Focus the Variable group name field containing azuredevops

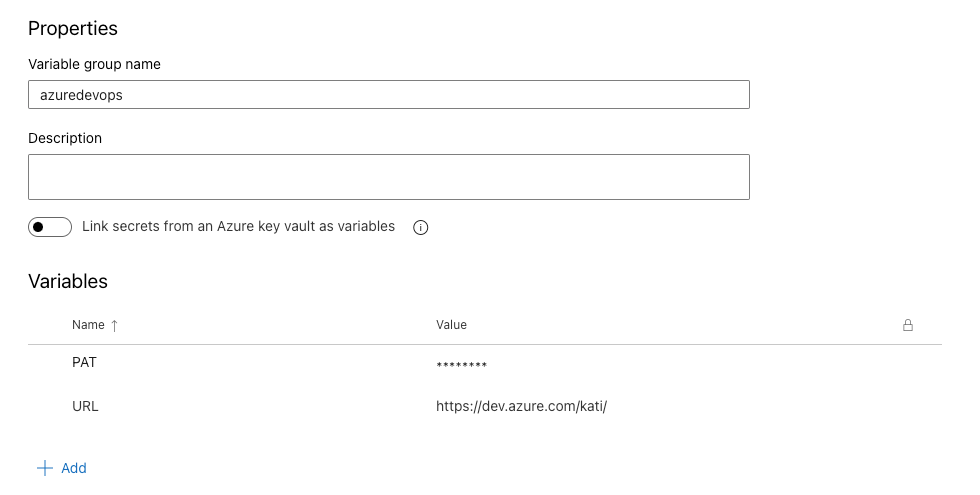point(389,94)
